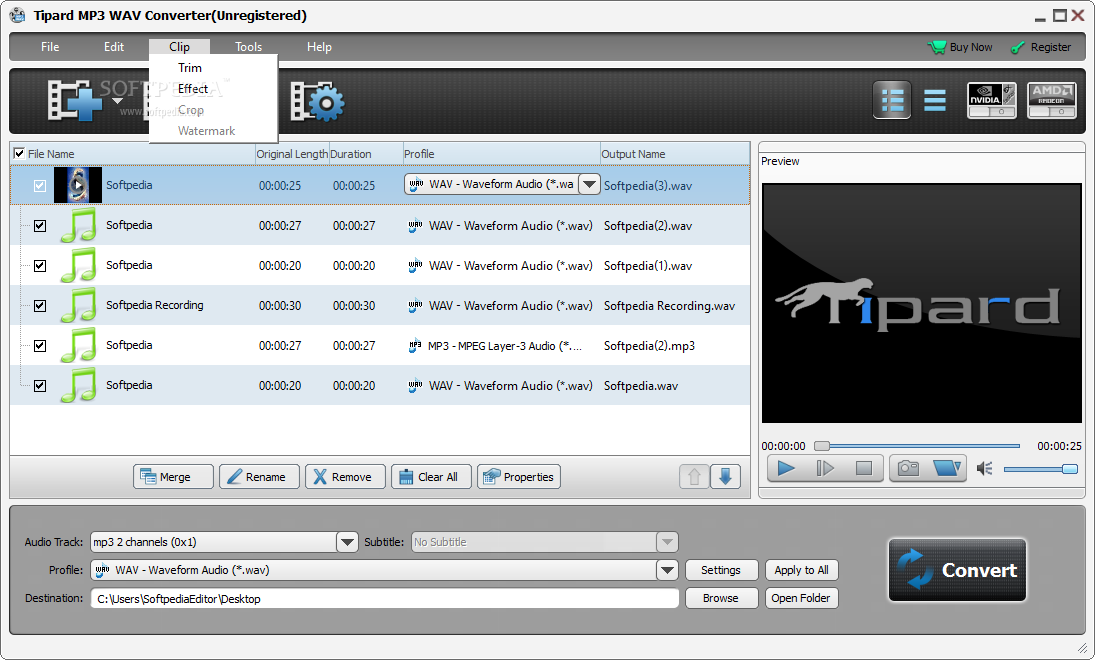Click Apply to All
Viewport: 1095px width, 660px height.
point(802,570)
